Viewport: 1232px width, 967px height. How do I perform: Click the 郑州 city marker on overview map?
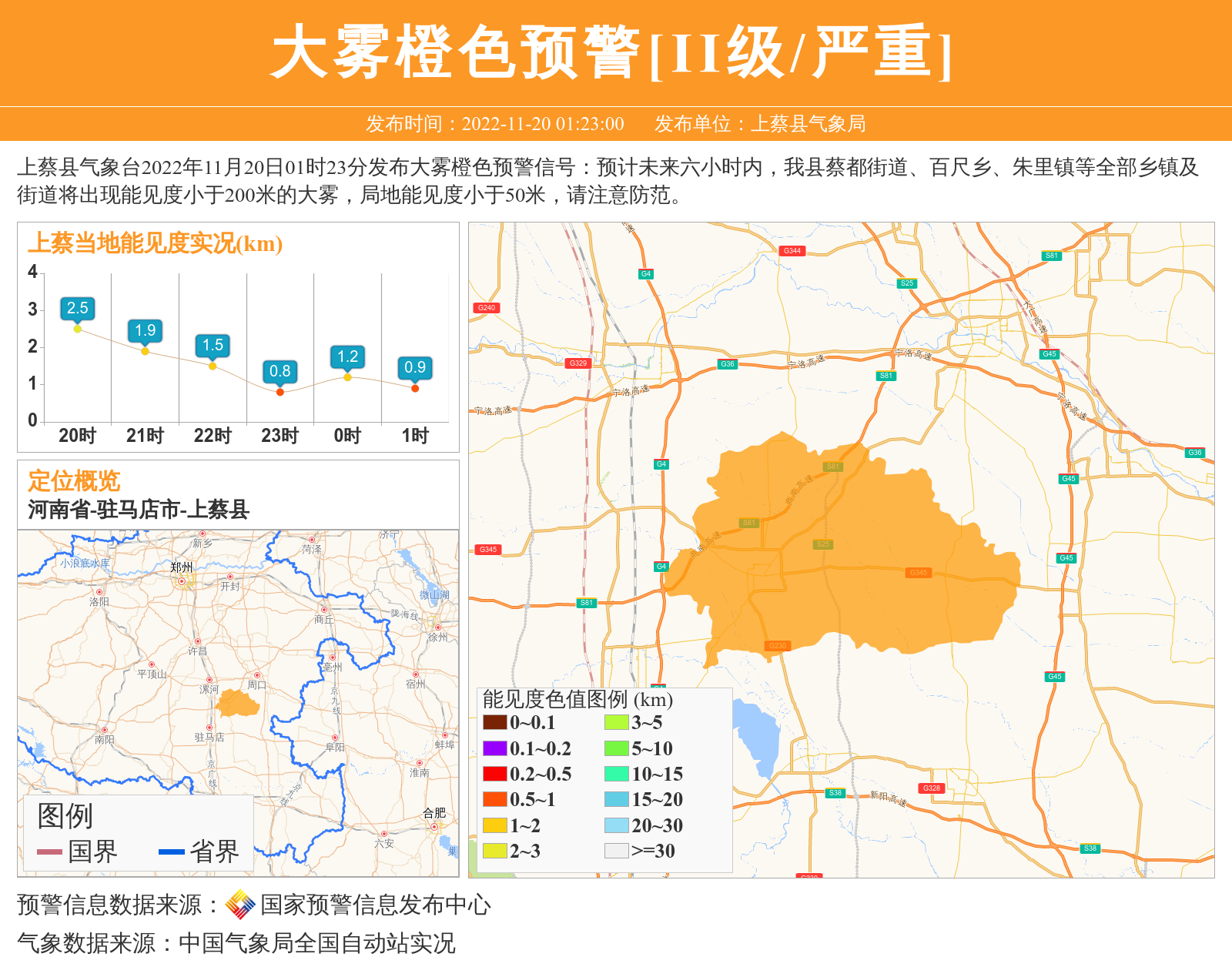point(182,581)
